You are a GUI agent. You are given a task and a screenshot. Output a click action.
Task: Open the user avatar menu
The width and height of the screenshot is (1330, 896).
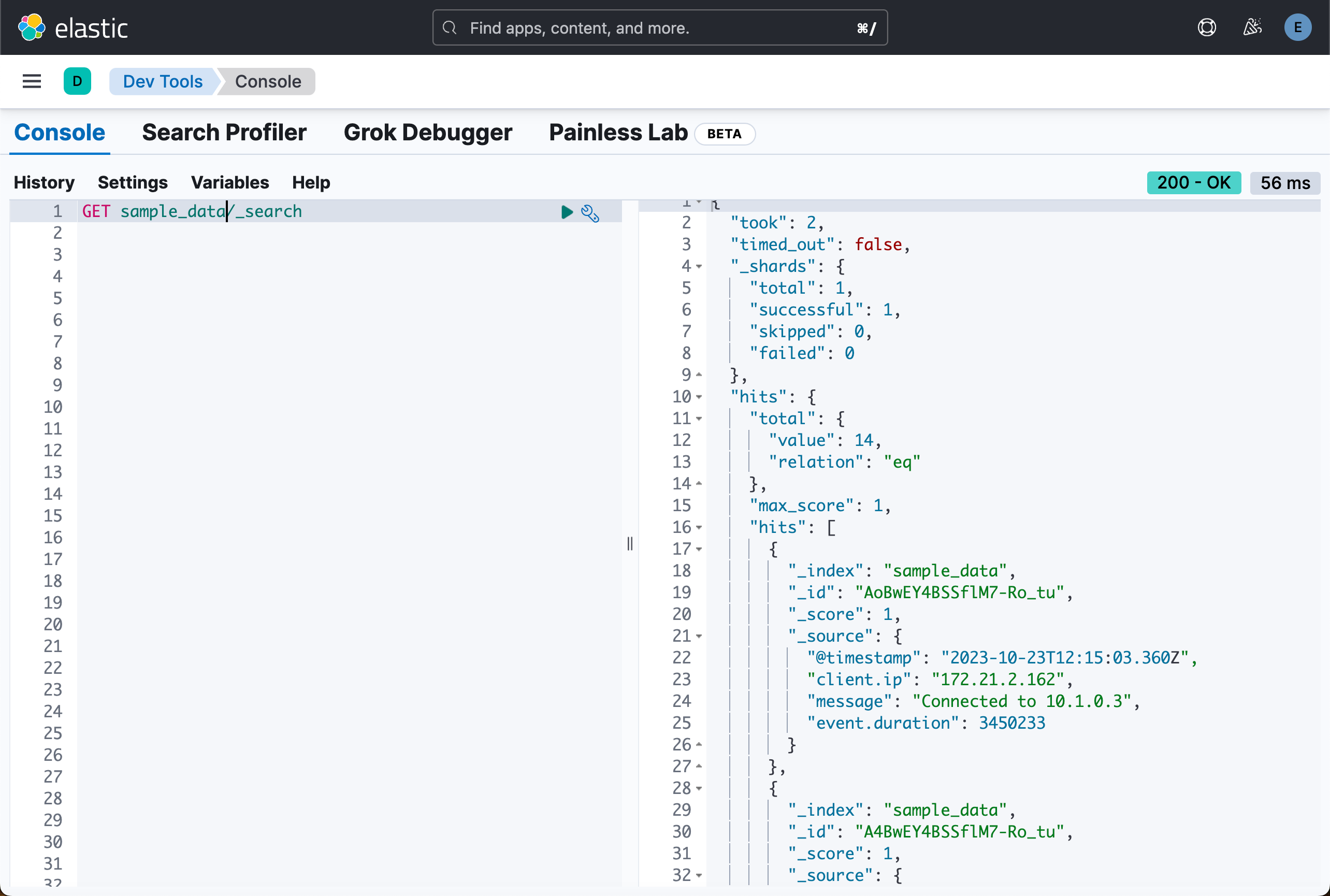(1297, 27)
